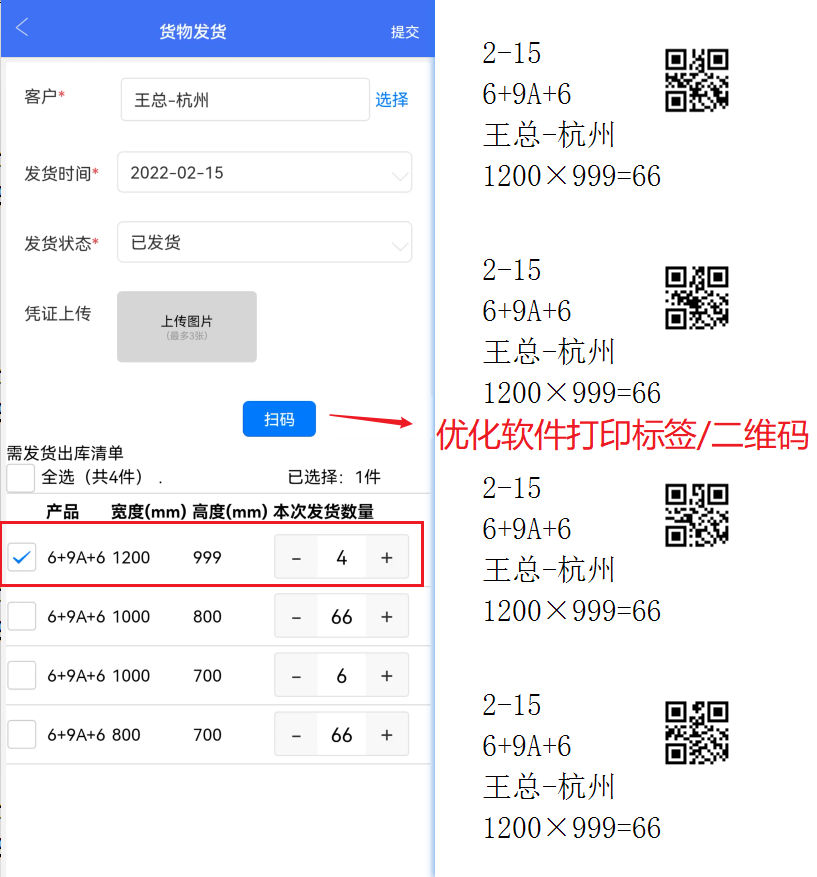Screen dimensions: 817x877
Task: Click the 产品 column header
Action: (63, 511)
